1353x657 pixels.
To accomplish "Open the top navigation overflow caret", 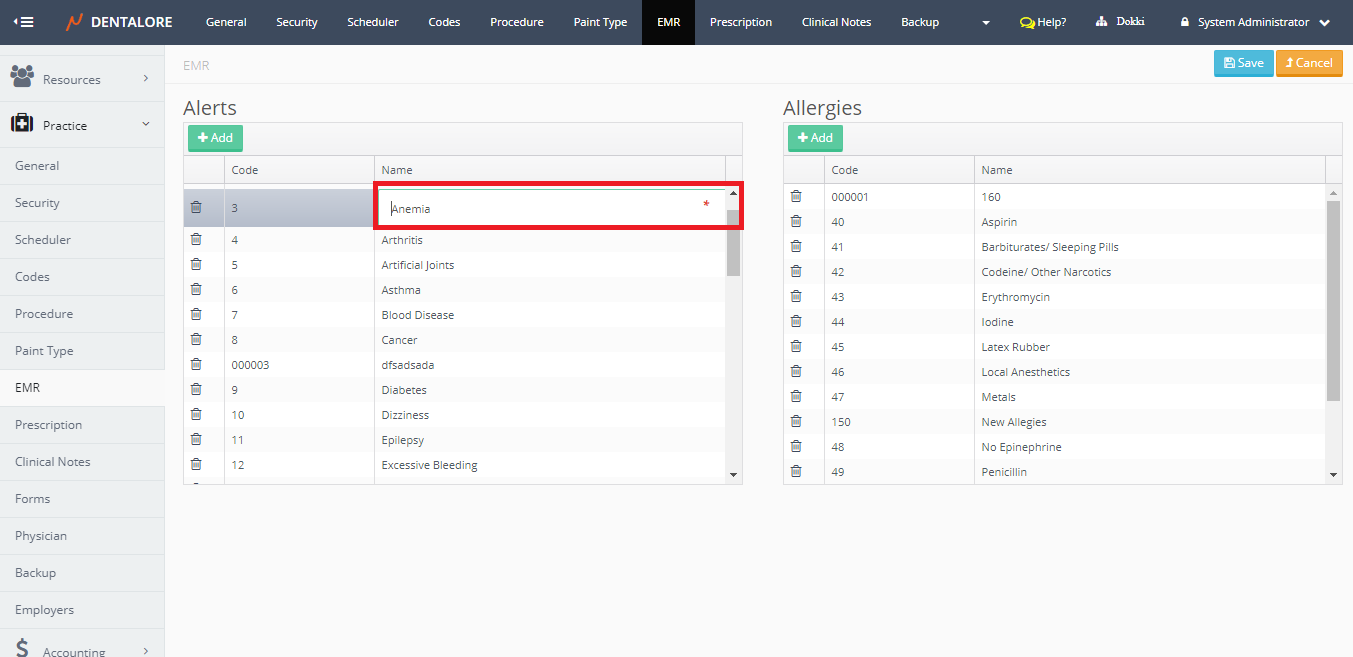I will pyautogui.click(x=986, y=23).
